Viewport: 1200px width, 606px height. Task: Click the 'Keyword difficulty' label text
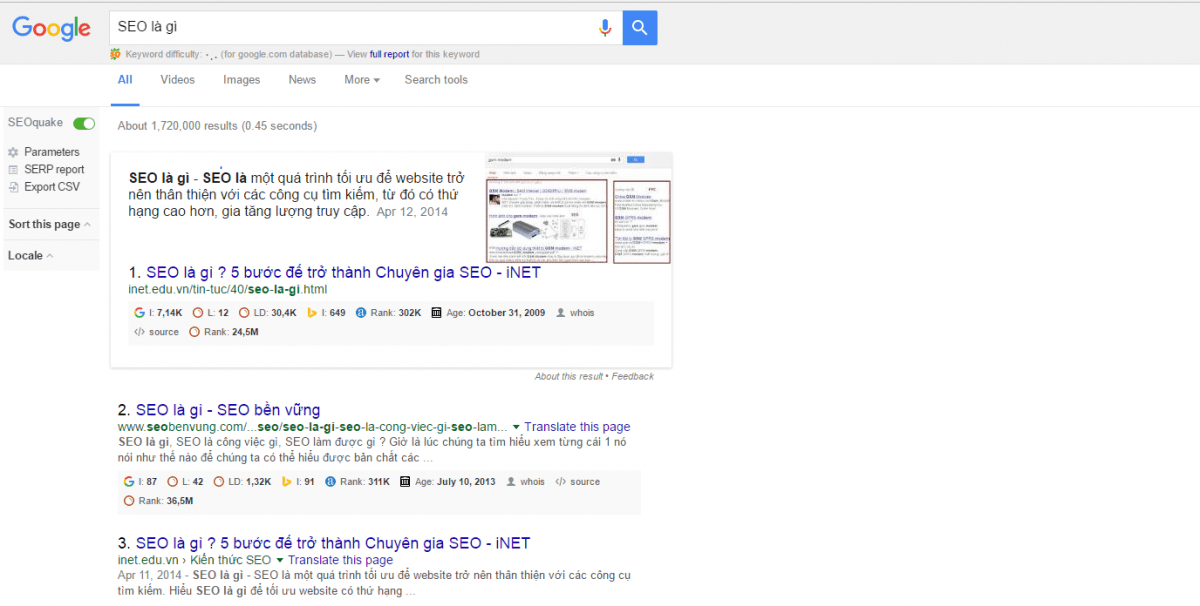pos(164,54)
